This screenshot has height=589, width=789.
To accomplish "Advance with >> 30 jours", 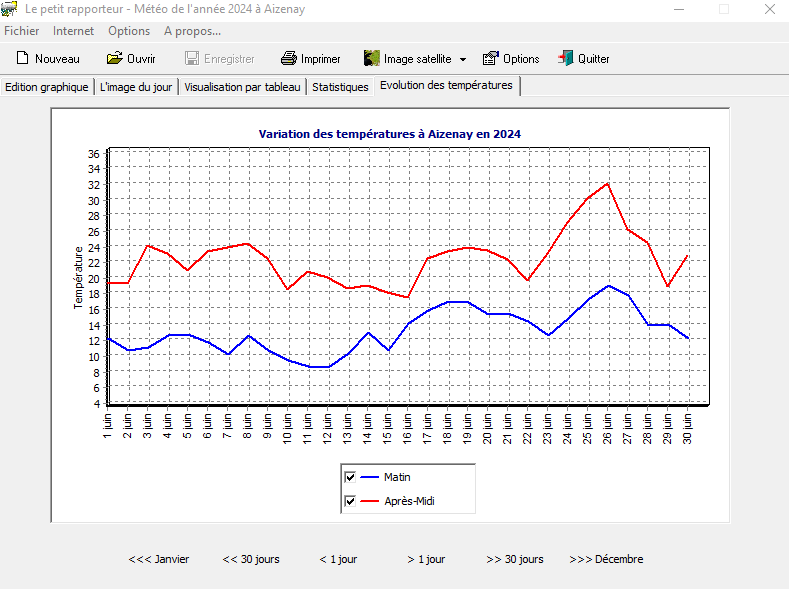I will (515, 559).
